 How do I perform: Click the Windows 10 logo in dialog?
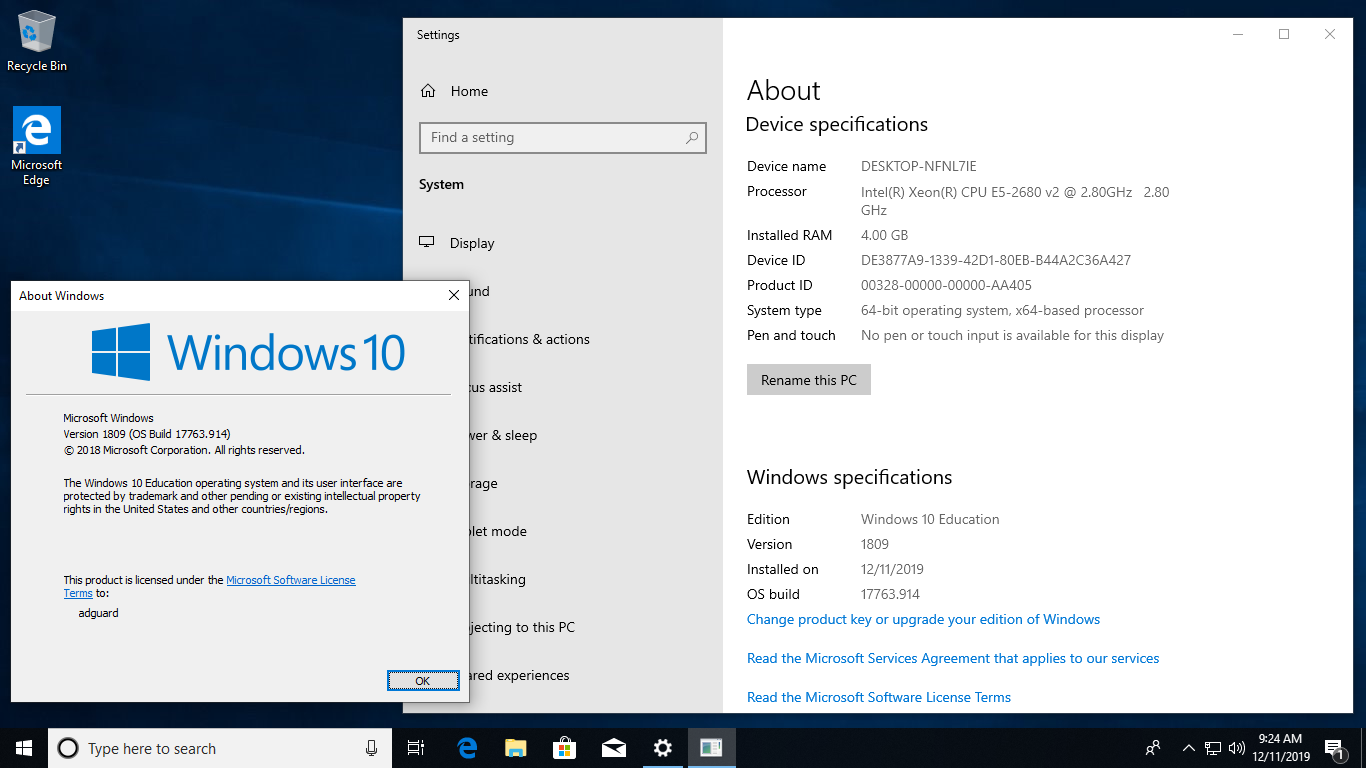tap(248, 352)
